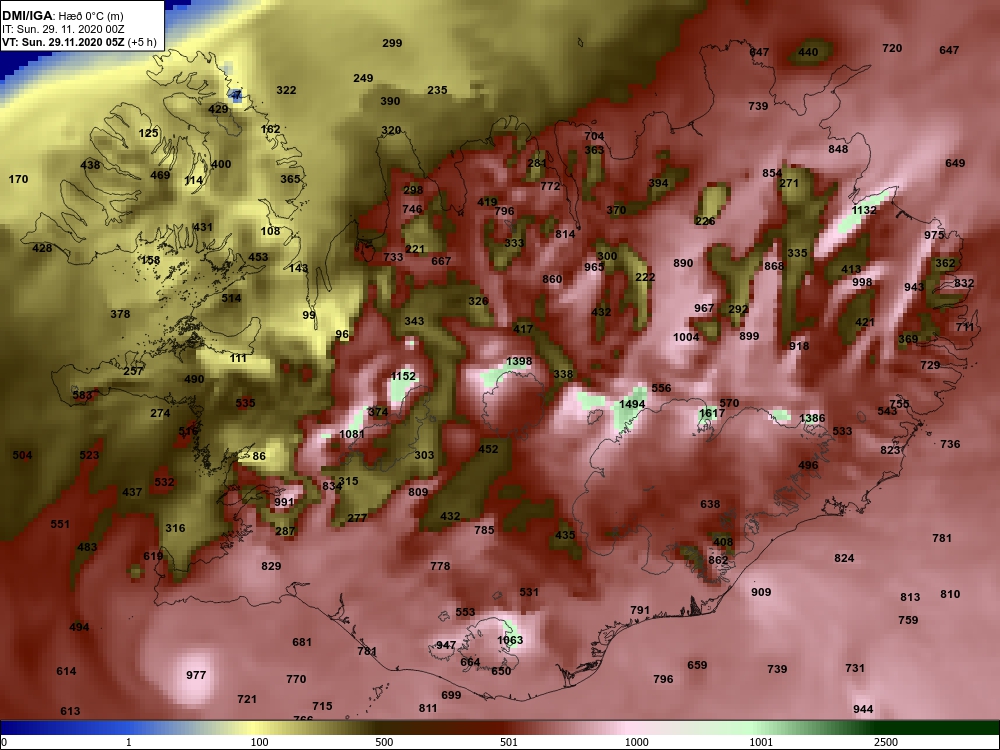Click the map value '848'
Viewport: 1000px width, 750px height.
point(838,149)
